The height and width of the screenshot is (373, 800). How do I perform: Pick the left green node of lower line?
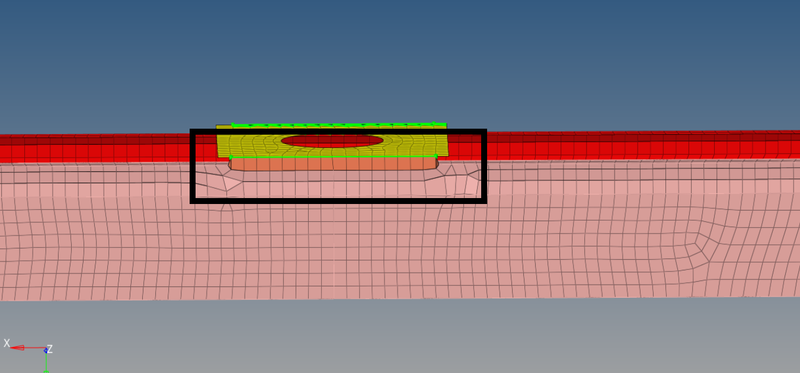click(x=231, y=157)
